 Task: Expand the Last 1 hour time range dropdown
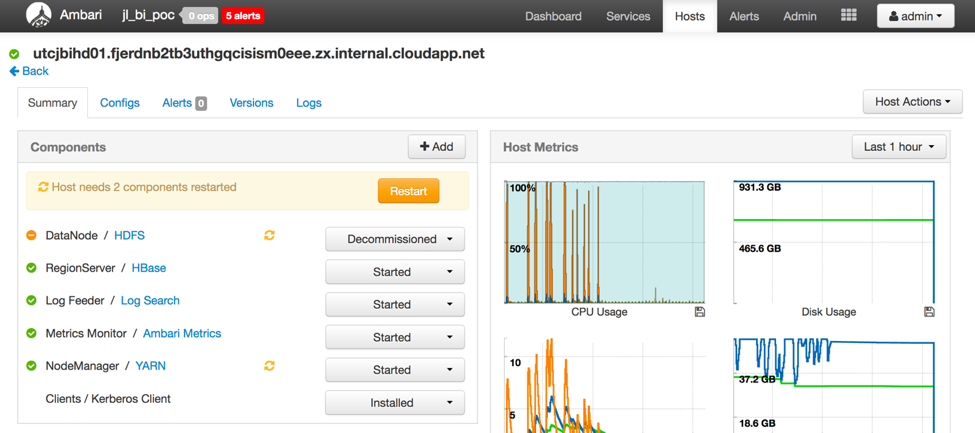tap(899, 147)
